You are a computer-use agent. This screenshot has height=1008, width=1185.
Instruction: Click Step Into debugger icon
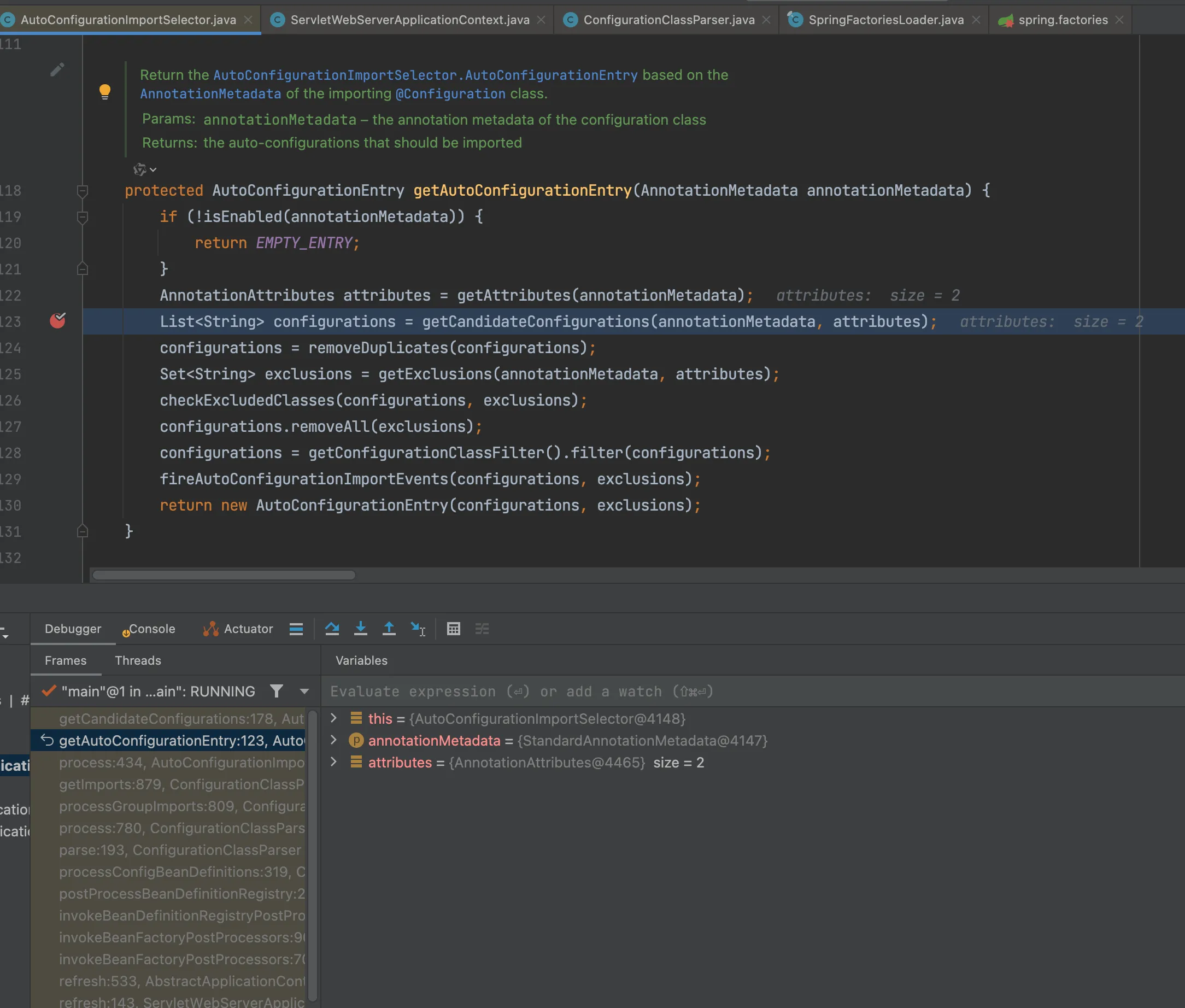[x=361, y=629]
